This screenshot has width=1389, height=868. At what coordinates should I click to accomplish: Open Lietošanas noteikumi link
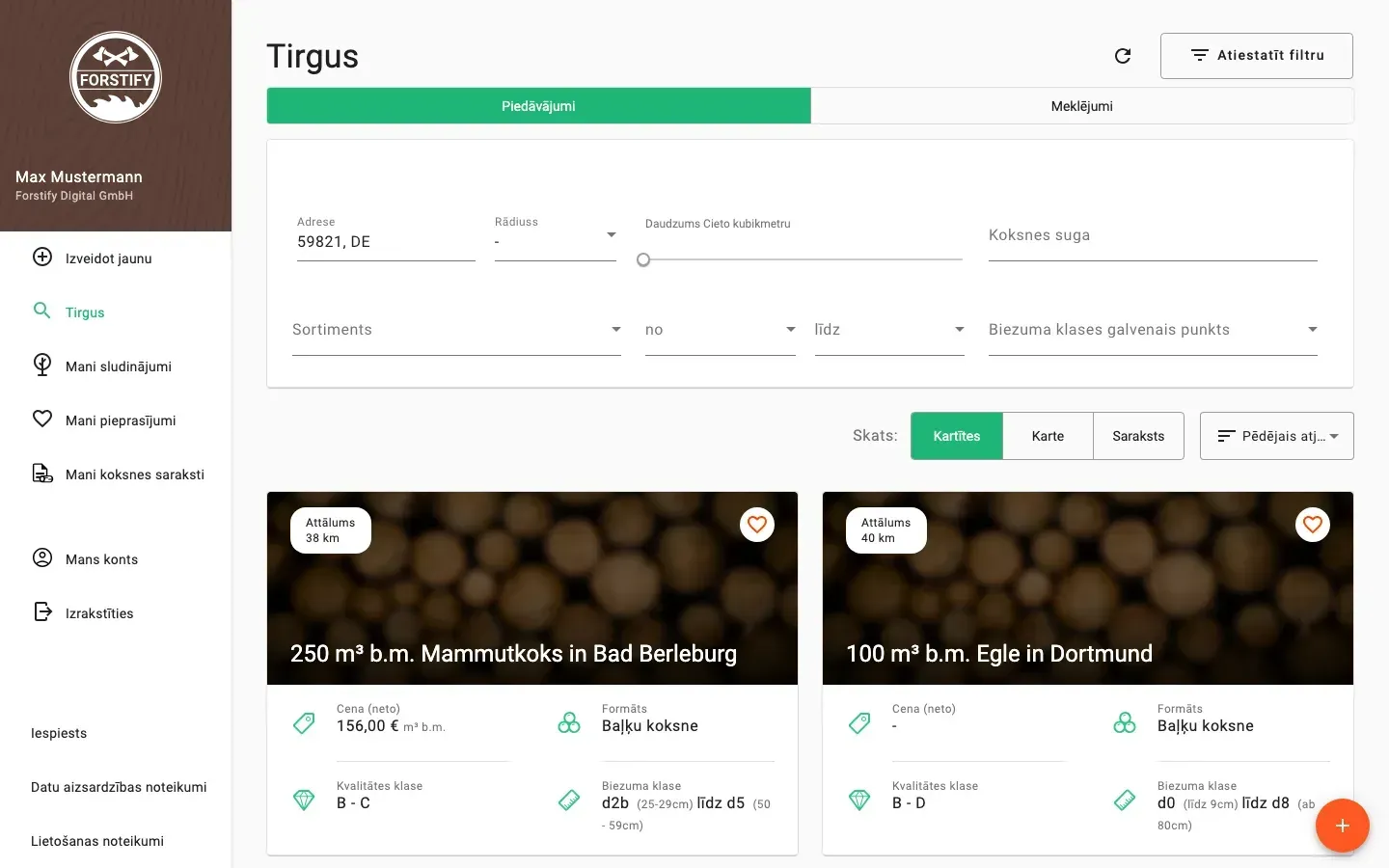(97, 841)
